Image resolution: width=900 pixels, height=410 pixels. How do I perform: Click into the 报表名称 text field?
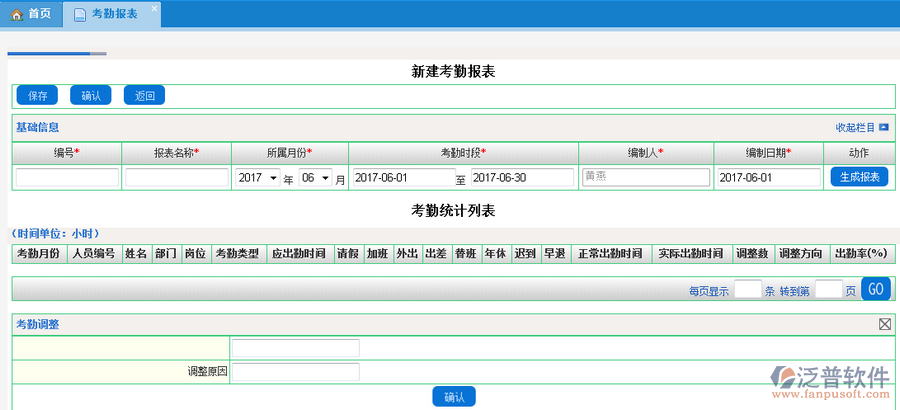pyautogui.click(x=177, y=177)
